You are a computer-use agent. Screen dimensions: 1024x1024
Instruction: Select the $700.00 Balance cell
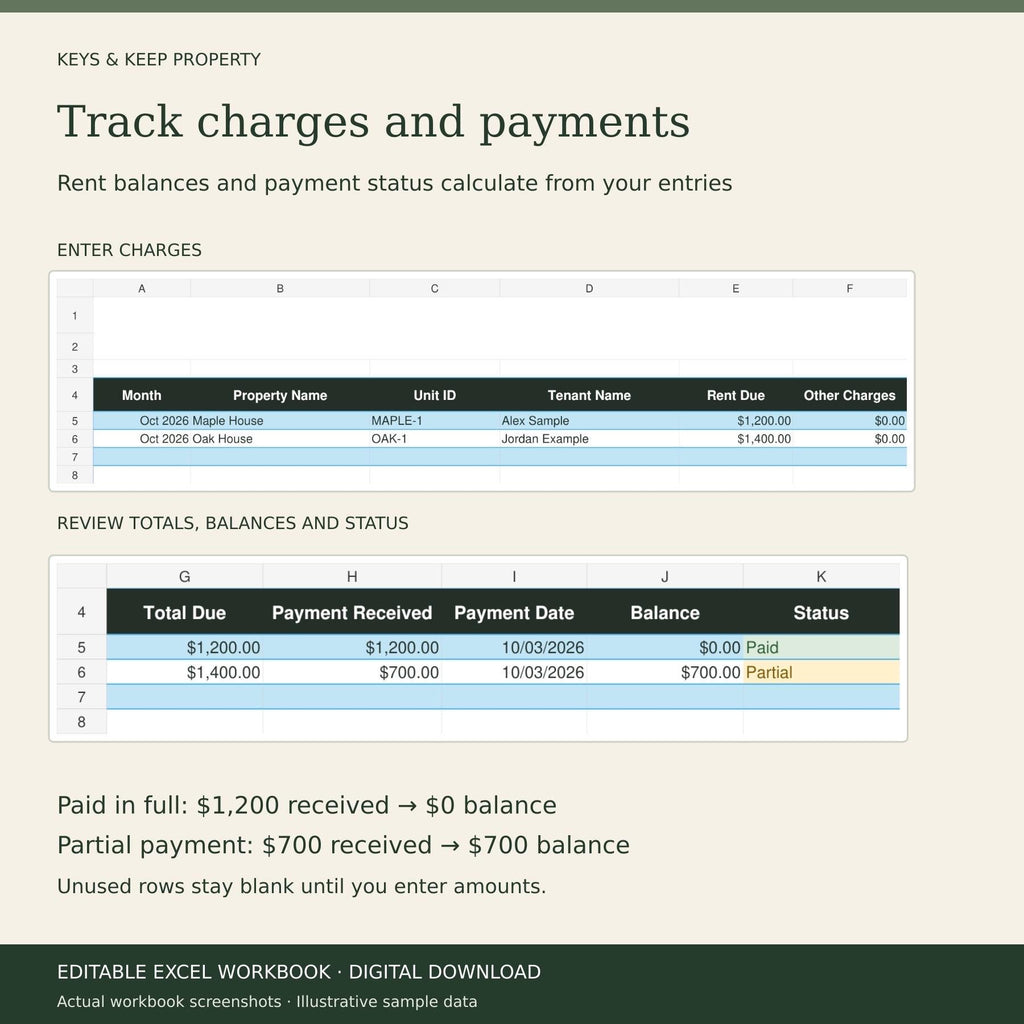coord(665,672)
